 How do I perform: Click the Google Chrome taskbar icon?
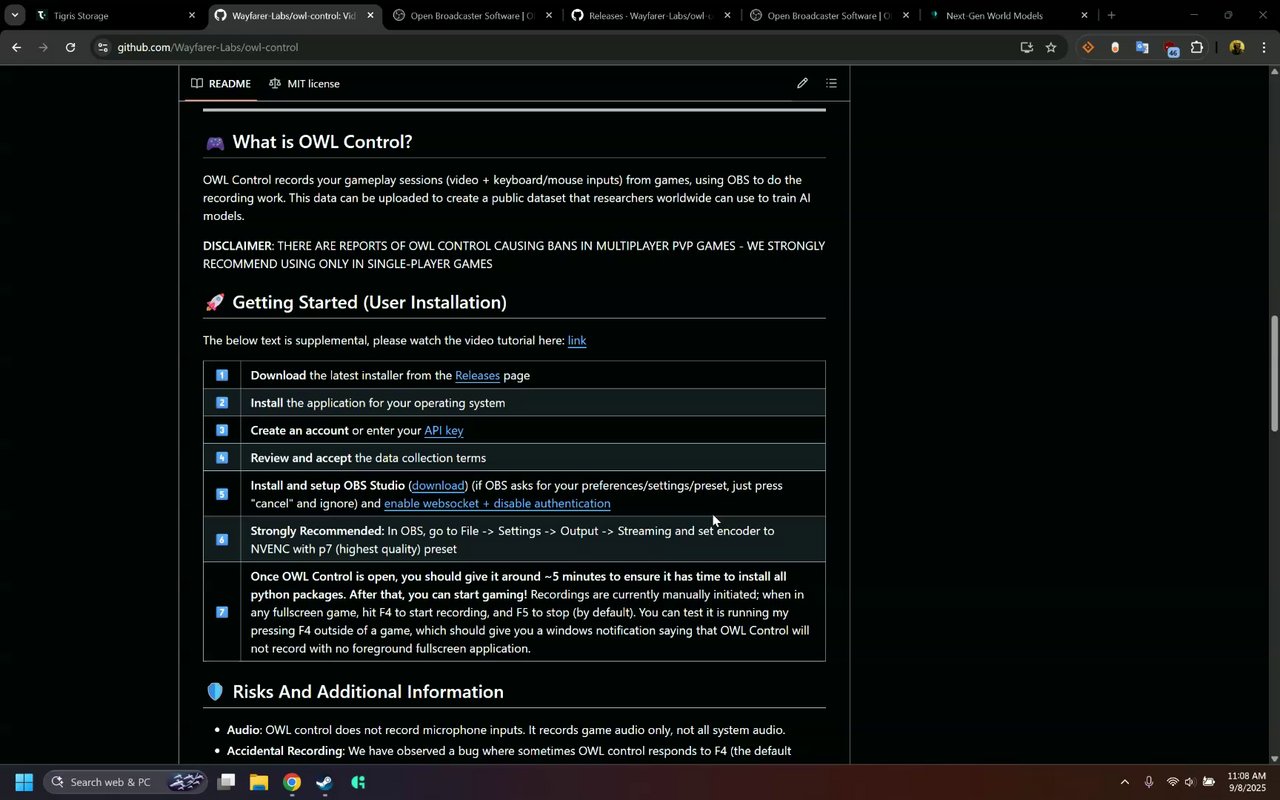coord(292,782)
